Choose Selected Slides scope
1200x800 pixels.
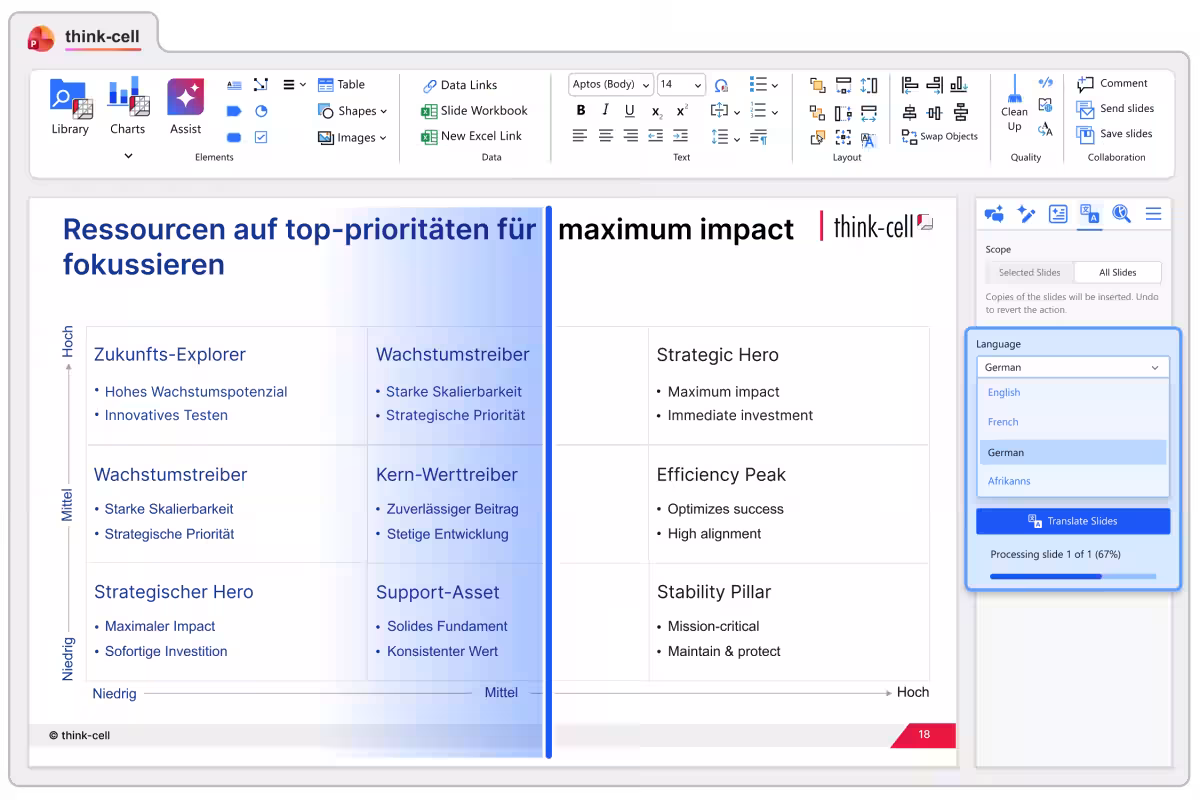point(1029,272)
